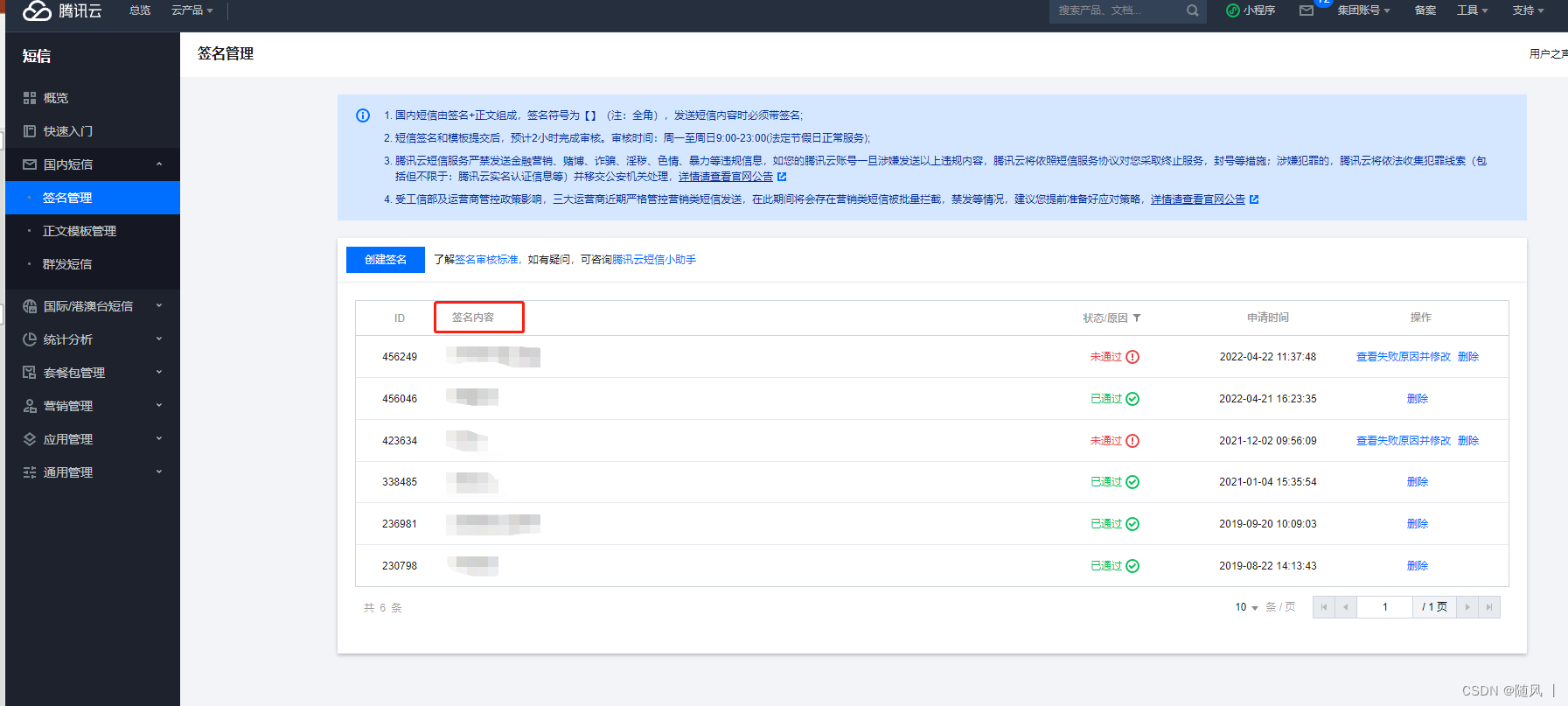This screenshot has height=706, width=1568.
Task: Select 签名管理 in sidebar
Action: pos(93,198)
